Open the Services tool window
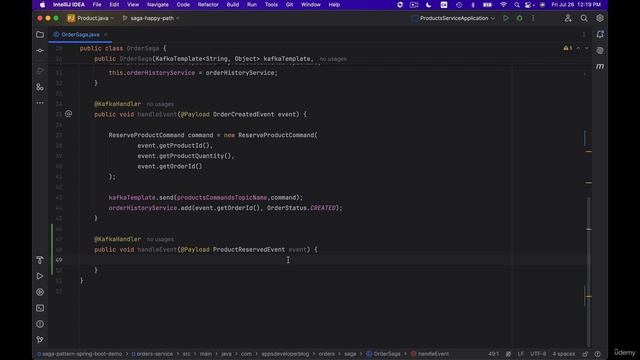This screenshot has height=360, width=640. 40,292
